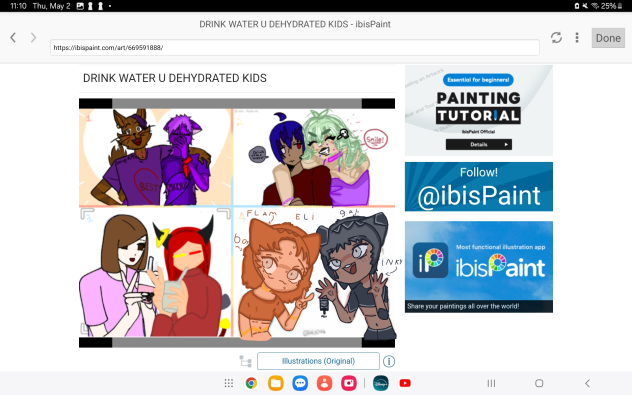The image size is (632, 395).
Task: Open the My Files folder app
Action: point(276,383)
